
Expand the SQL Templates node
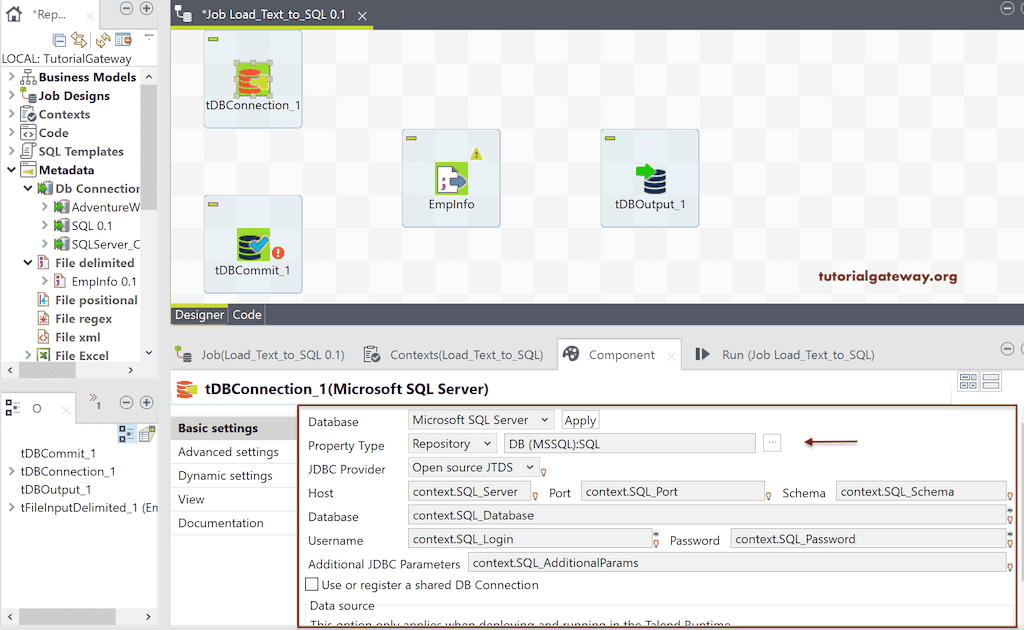click(11, 151)
